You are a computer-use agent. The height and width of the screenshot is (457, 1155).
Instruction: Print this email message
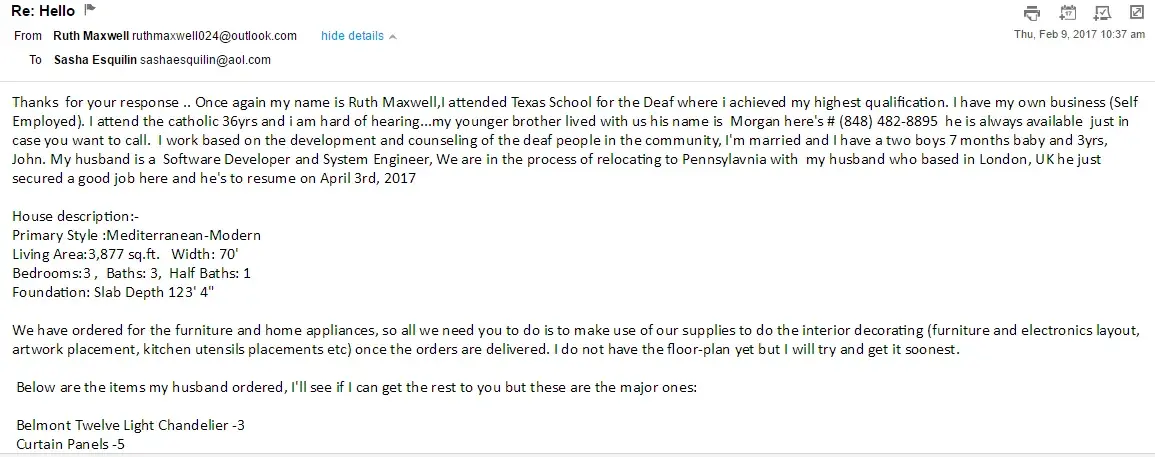point(1032,13)
